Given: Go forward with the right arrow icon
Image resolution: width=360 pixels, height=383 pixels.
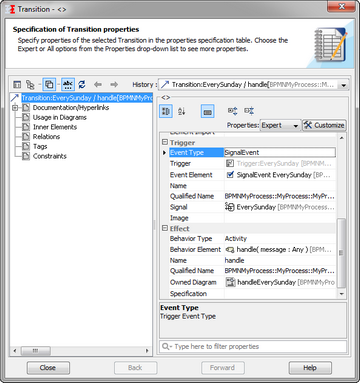Looking at the screenshot, I should tap(114, 84).
